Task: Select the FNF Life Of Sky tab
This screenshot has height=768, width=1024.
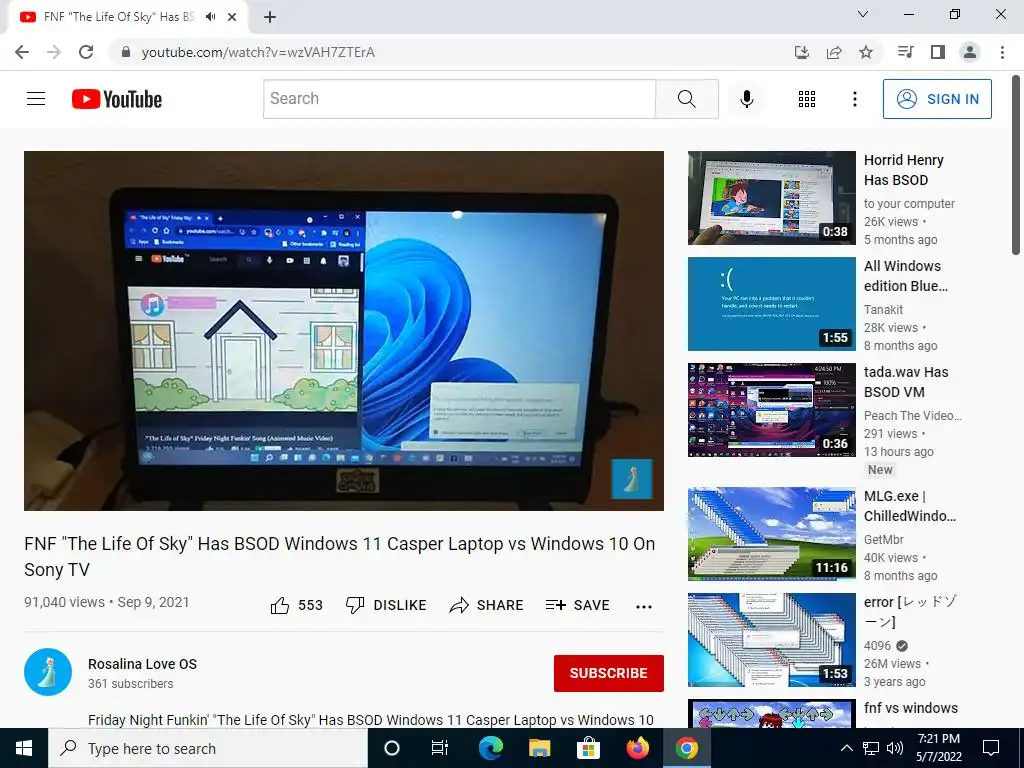Action: (x=127, y=17)
